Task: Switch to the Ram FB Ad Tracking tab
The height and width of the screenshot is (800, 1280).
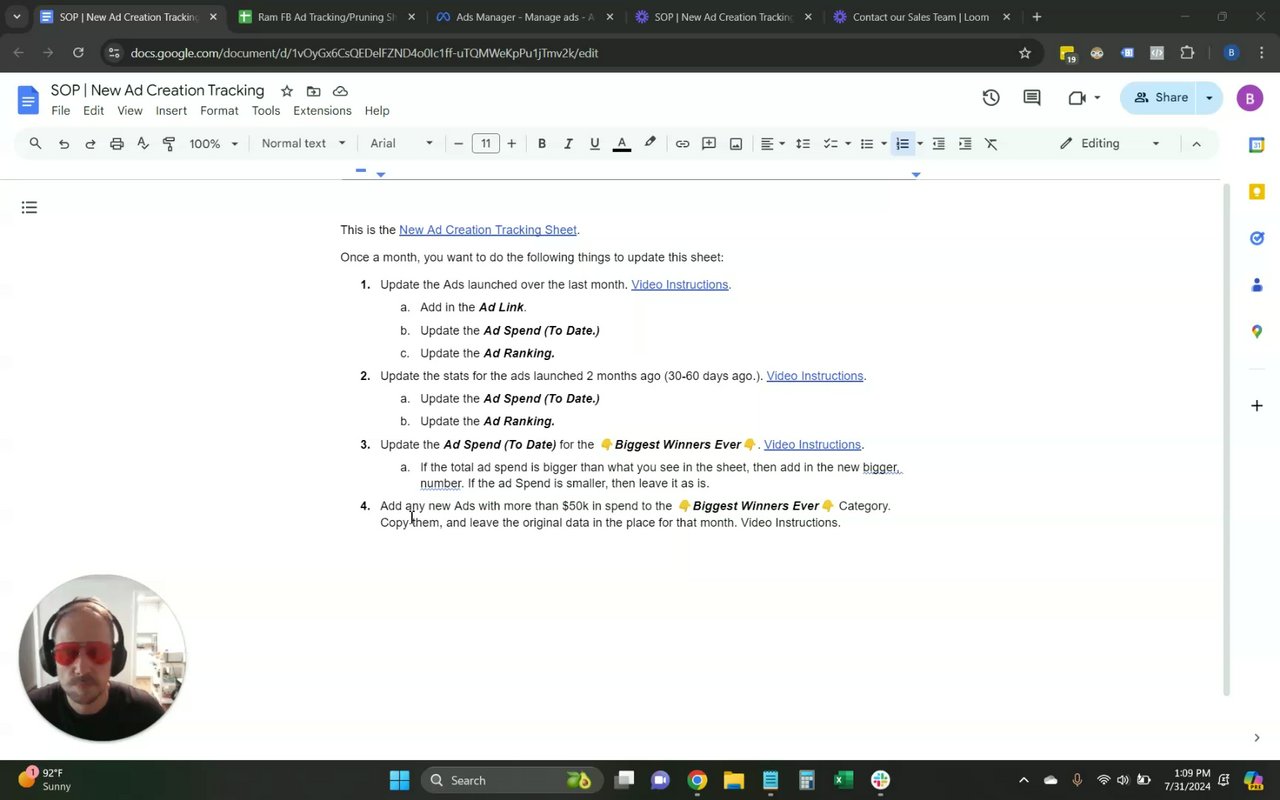Action: [x=326, y=17]
